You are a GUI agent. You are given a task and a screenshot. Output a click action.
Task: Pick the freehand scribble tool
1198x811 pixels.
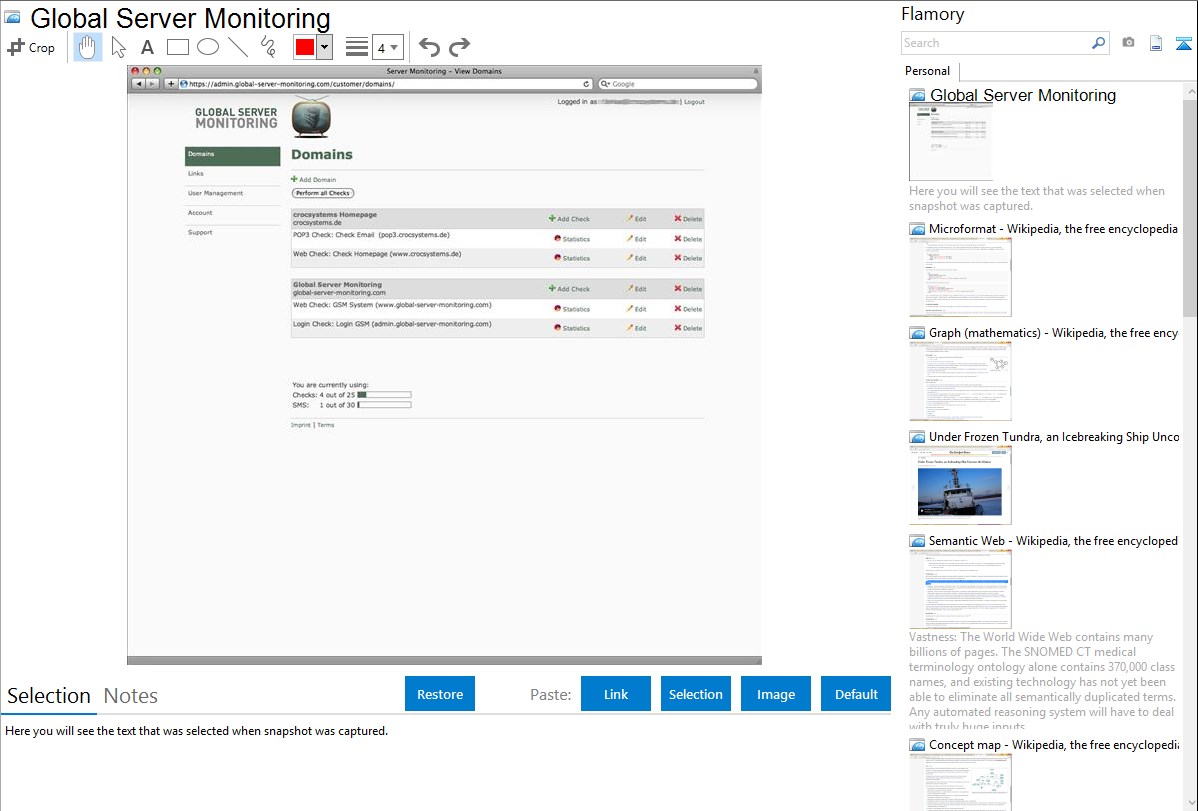pos(268,47)
